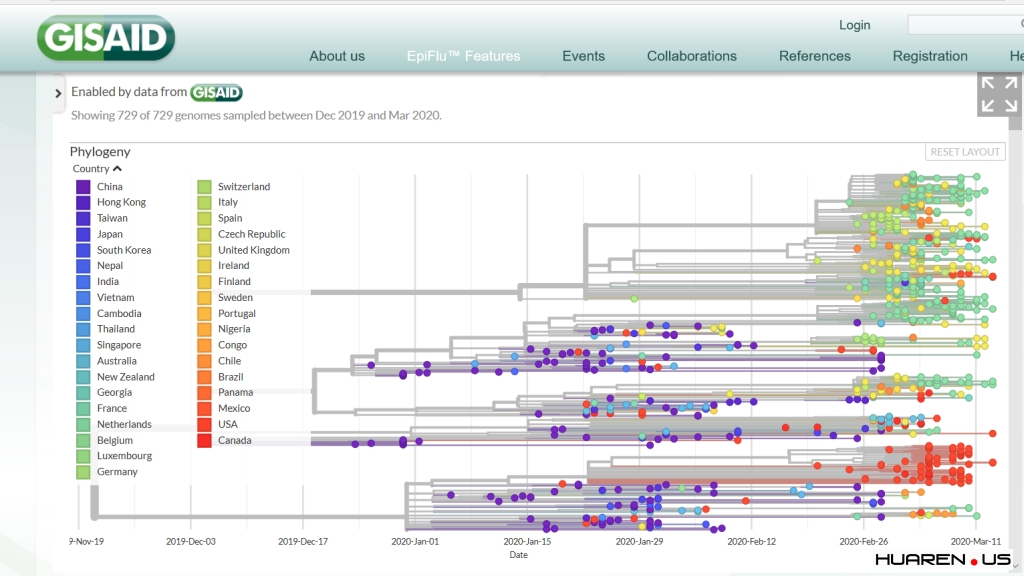The width and height of the screenshot is (1024, 576).
Task: Toggle the Switzerland legend swatch
Action: (204, 187)
